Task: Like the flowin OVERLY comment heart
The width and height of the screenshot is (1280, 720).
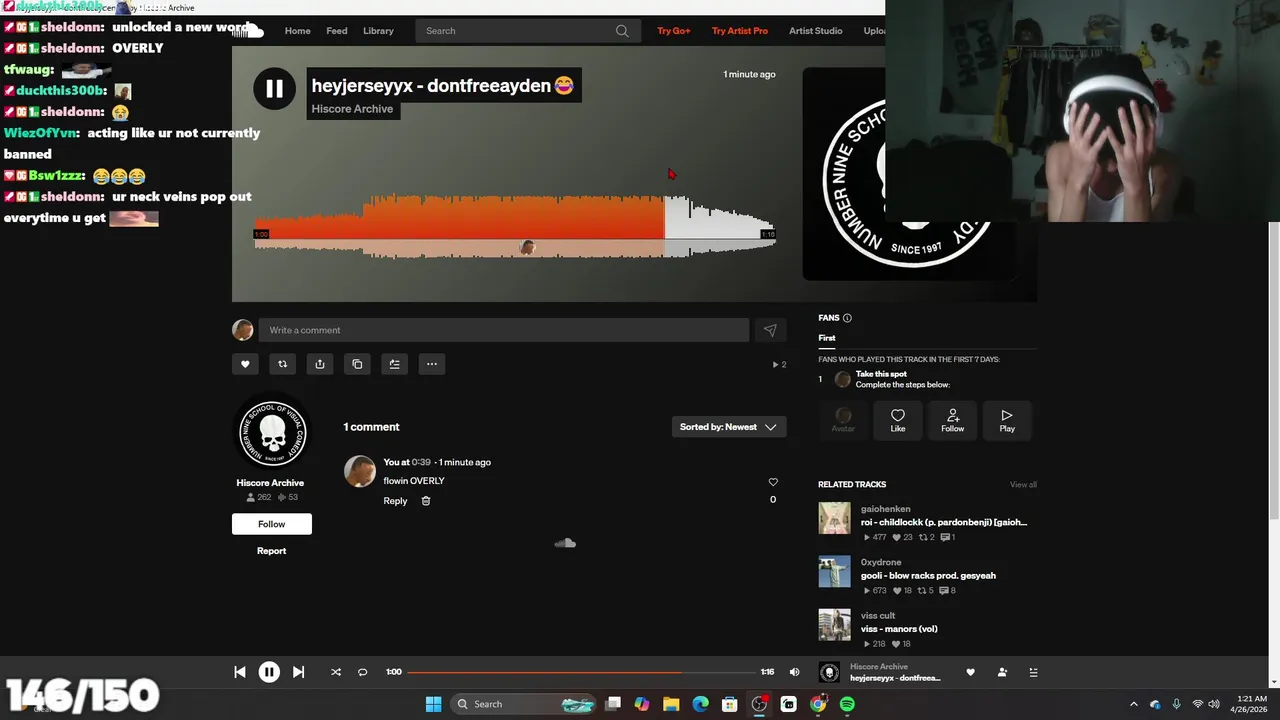Action: 772,482
